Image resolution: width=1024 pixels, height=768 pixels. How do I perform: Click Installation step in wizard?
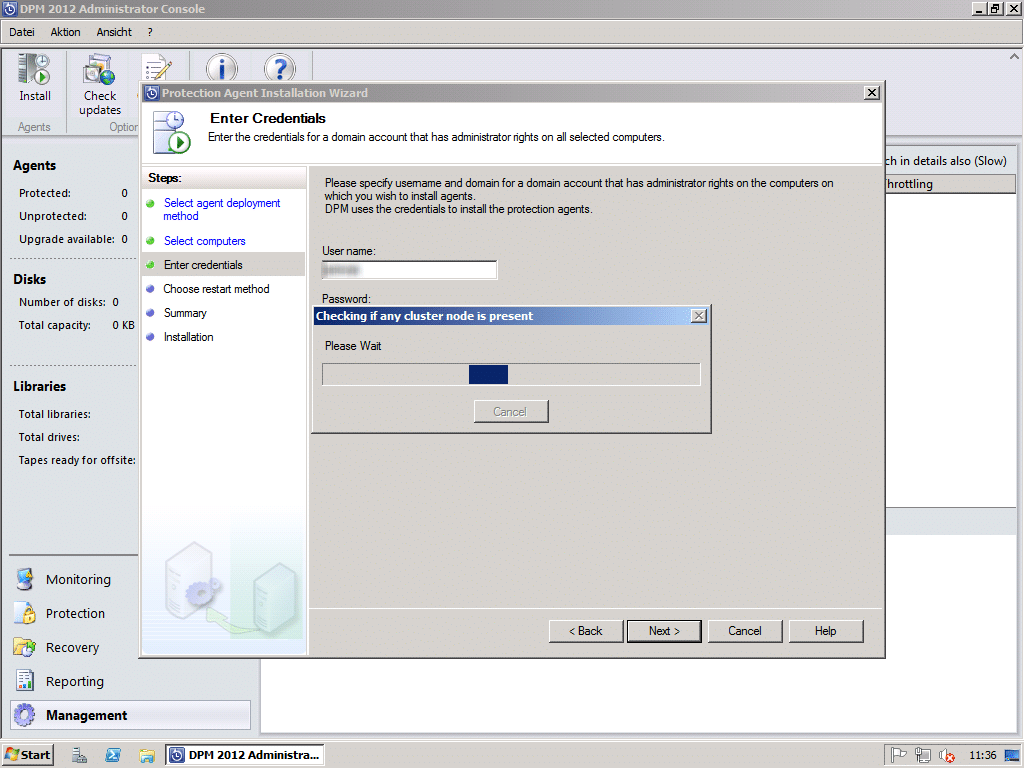click(188, 337)
